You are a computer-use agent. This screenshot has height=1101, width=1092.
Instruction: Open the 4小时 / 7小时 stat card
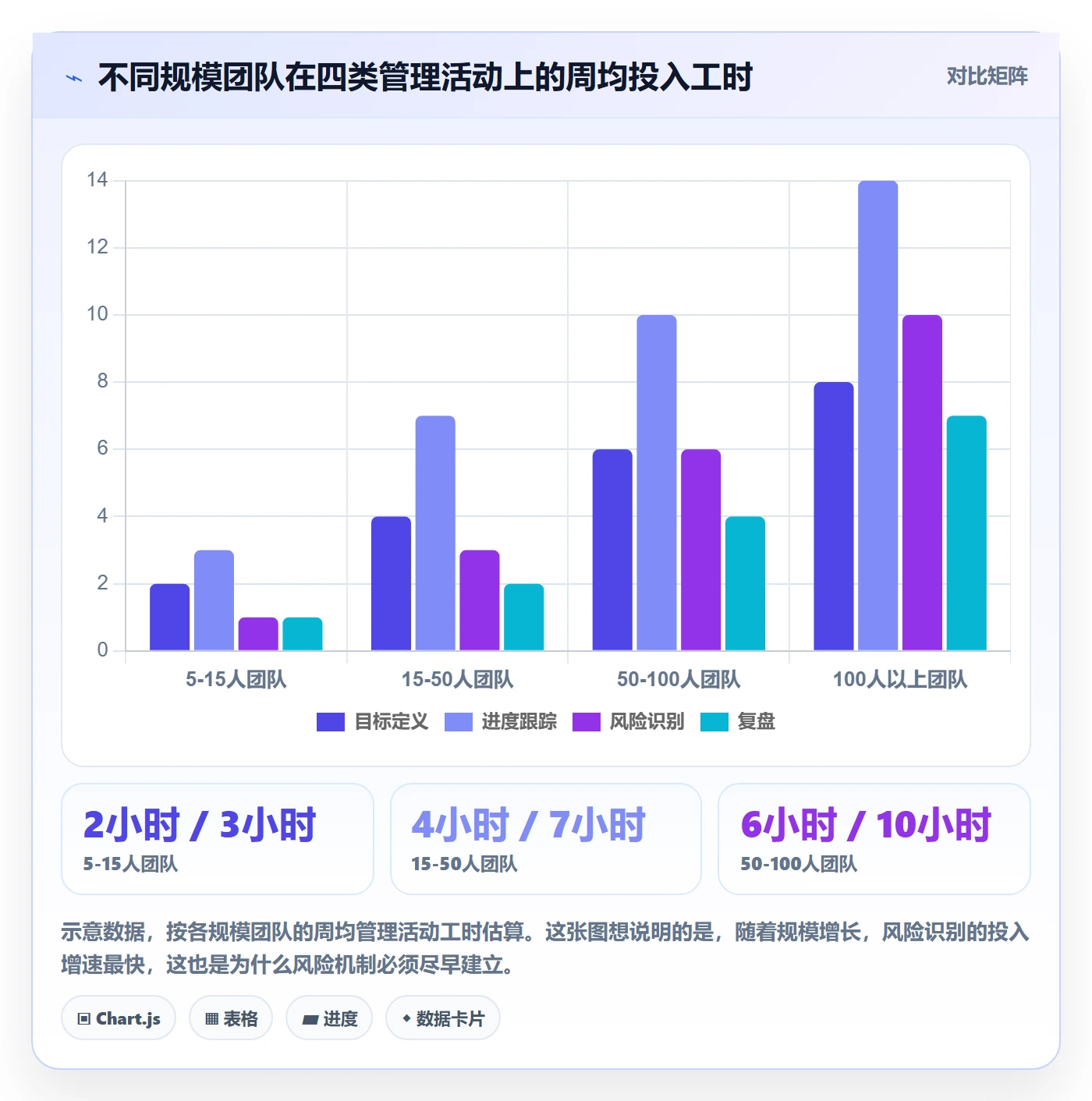546,839
